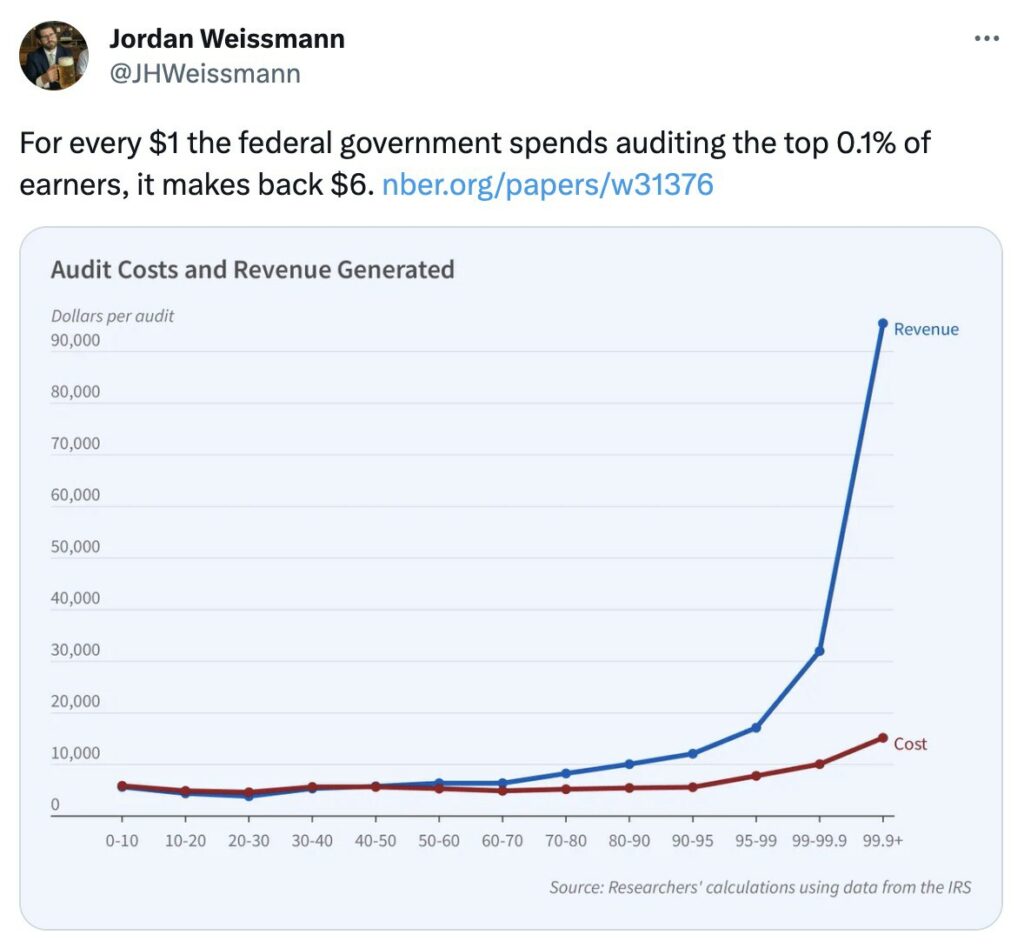Click the 0-10 x-axis label
1024x948 pixels.
pyautogui.click(x=122, y=841)
